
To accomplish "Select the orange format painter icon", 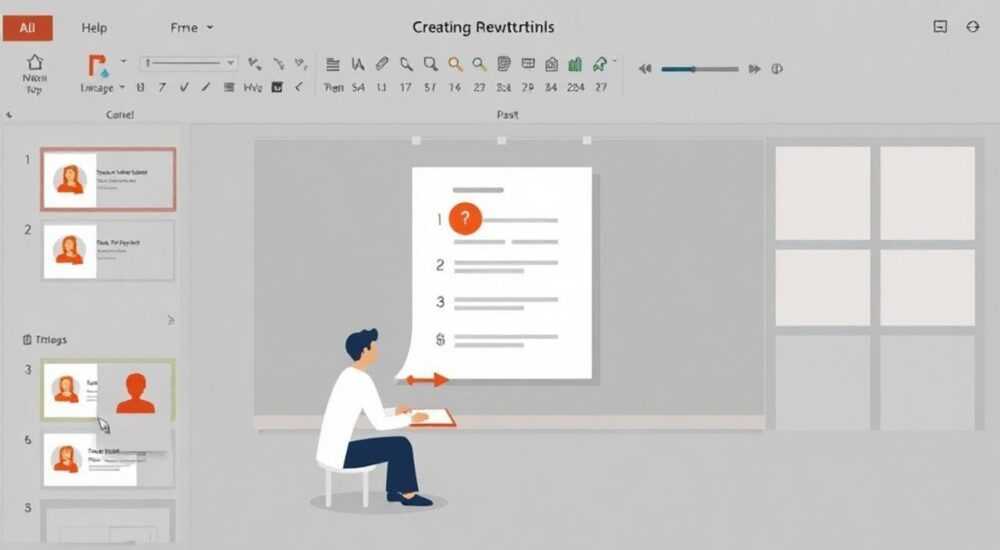I will coord(96,66).
